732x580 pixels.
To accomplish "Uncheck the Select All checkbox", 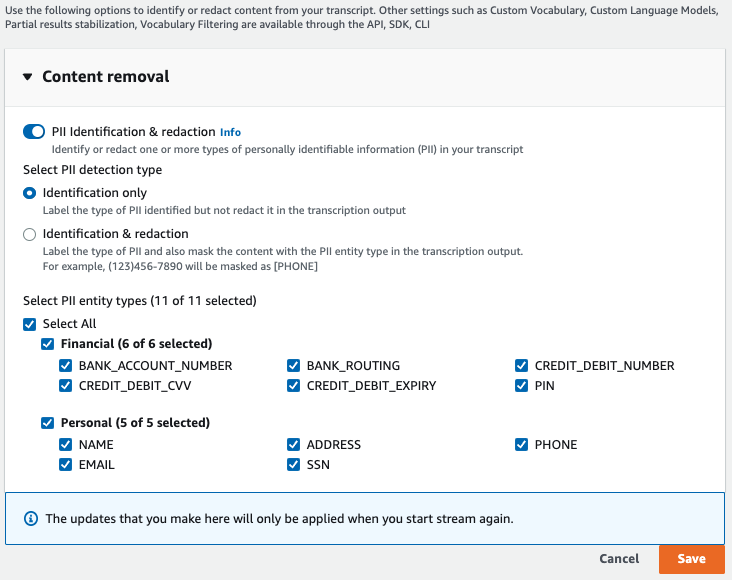I will pos(30,324).
